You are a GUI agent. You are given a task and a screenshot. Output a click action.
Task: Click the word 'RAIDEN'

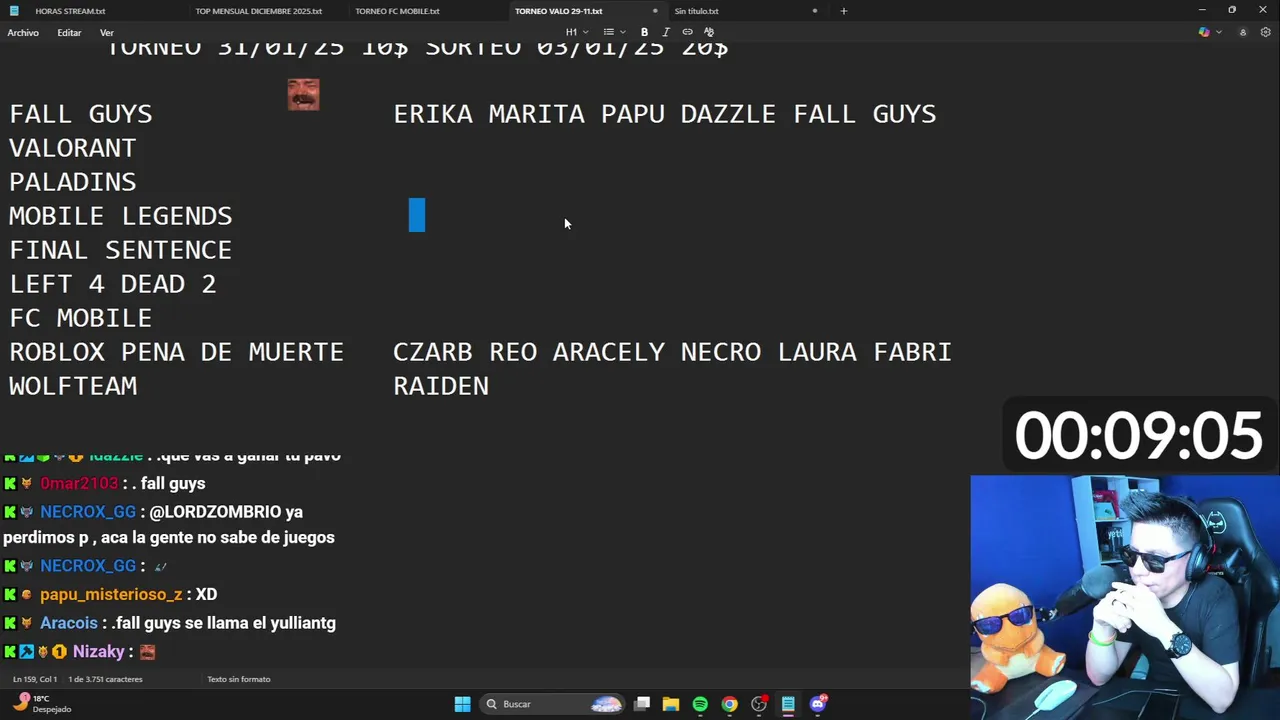point(441,386)
